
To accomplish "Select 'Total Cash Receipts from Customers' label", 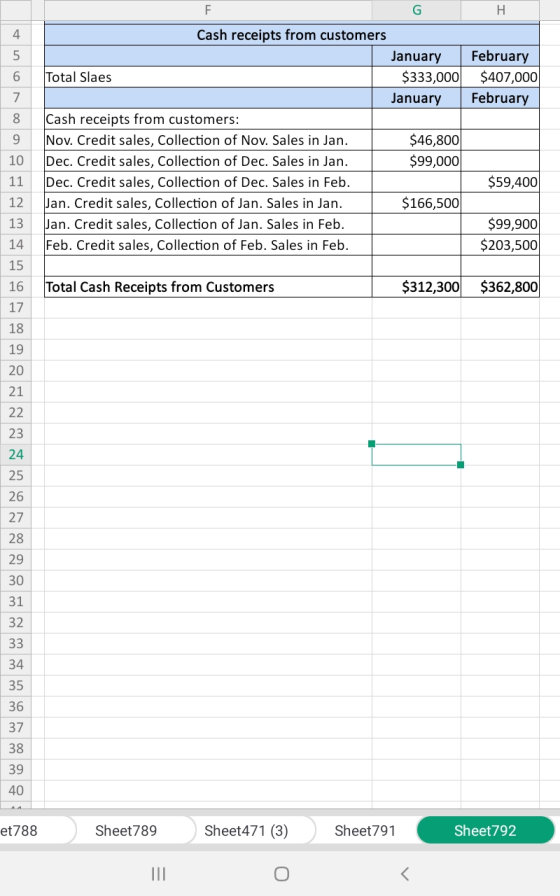I will 208,287.
